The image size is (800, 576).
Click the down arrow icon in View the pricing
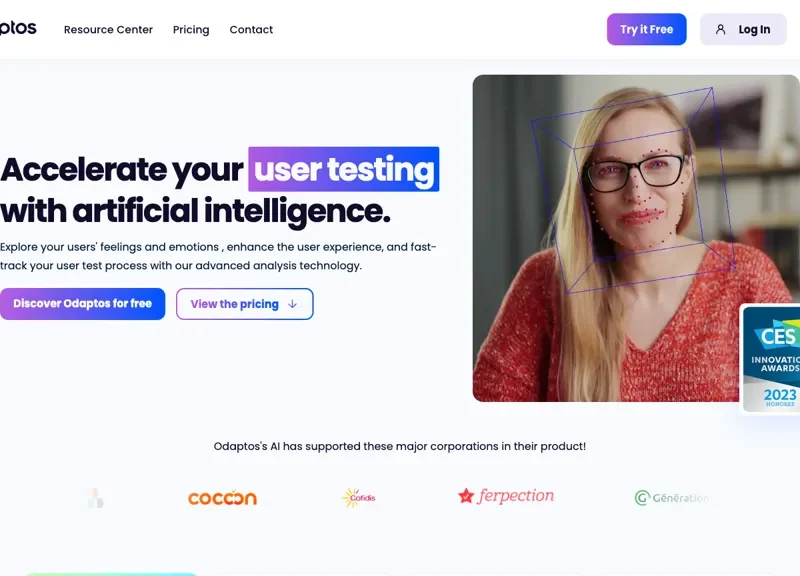click(292, 304)
